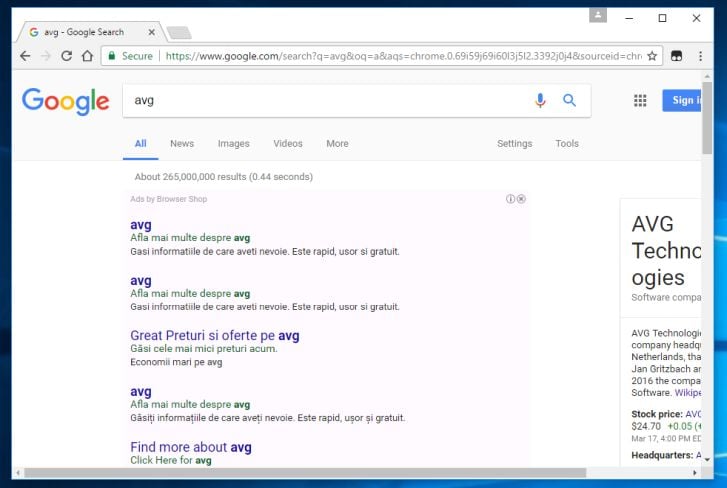The image size is (727, 488).
Task: Click the scroll up arrow of vertical scrollbar
Action: 707,76
